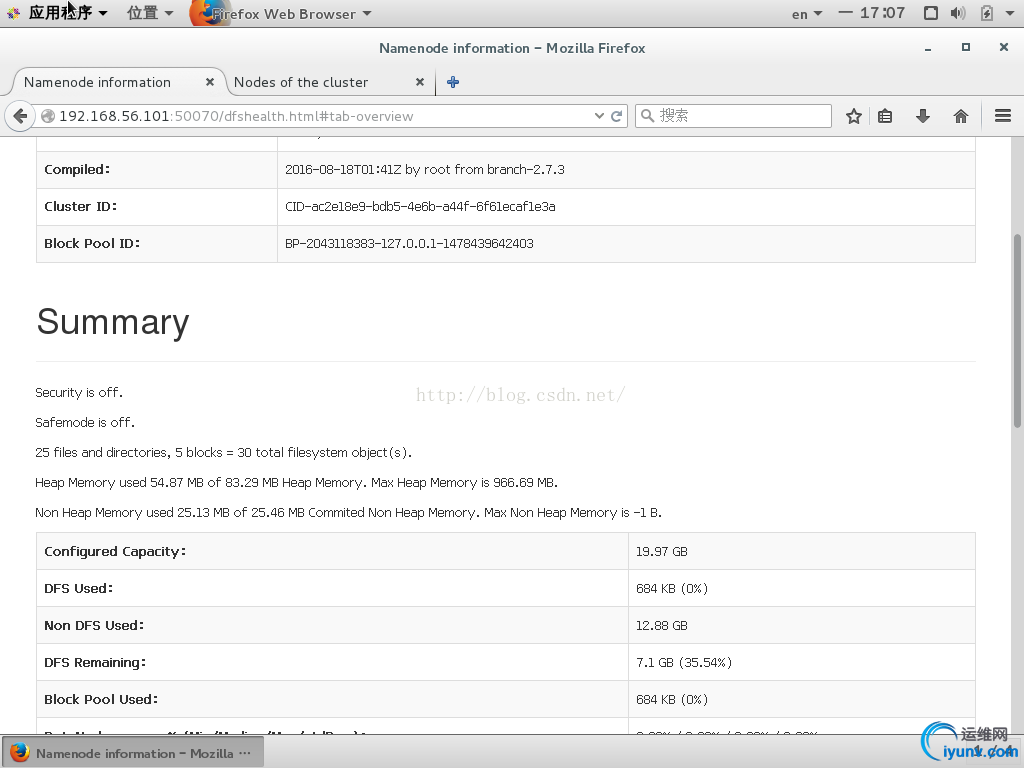1024x768 pixels.
Task: Go to the Firefox home page icon
Action: point(961,116)
